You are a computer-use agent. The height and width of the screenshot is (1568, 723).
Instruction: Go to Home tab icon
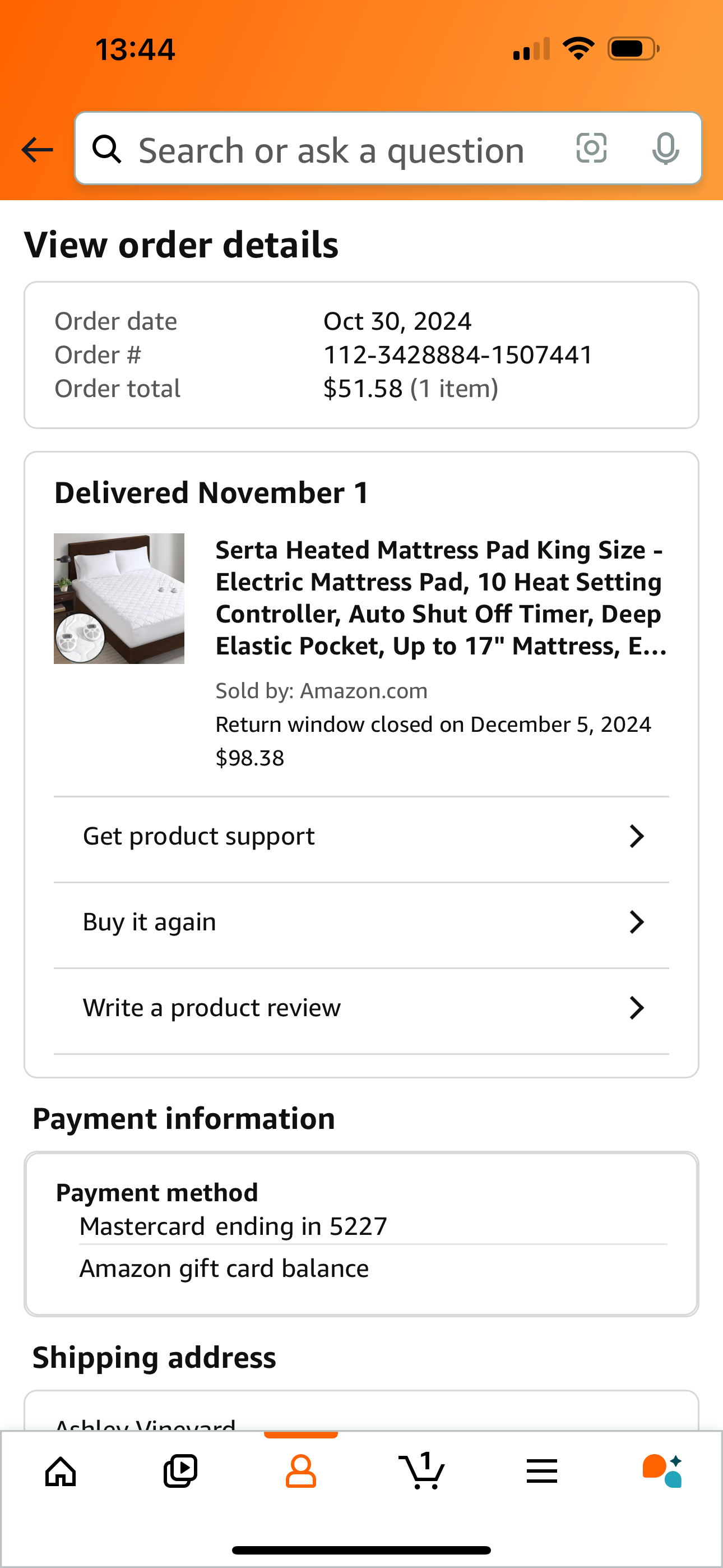coord(61,1472)
